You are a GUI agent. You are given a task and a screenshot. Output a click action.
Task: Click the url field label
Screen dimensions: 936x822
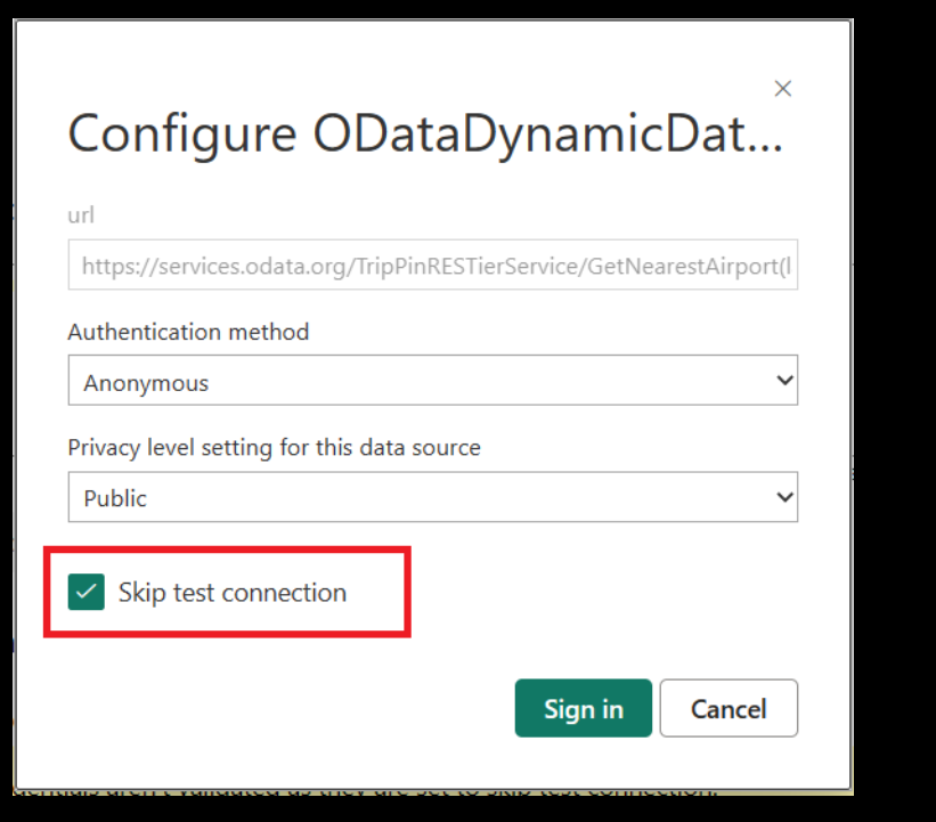80,215
